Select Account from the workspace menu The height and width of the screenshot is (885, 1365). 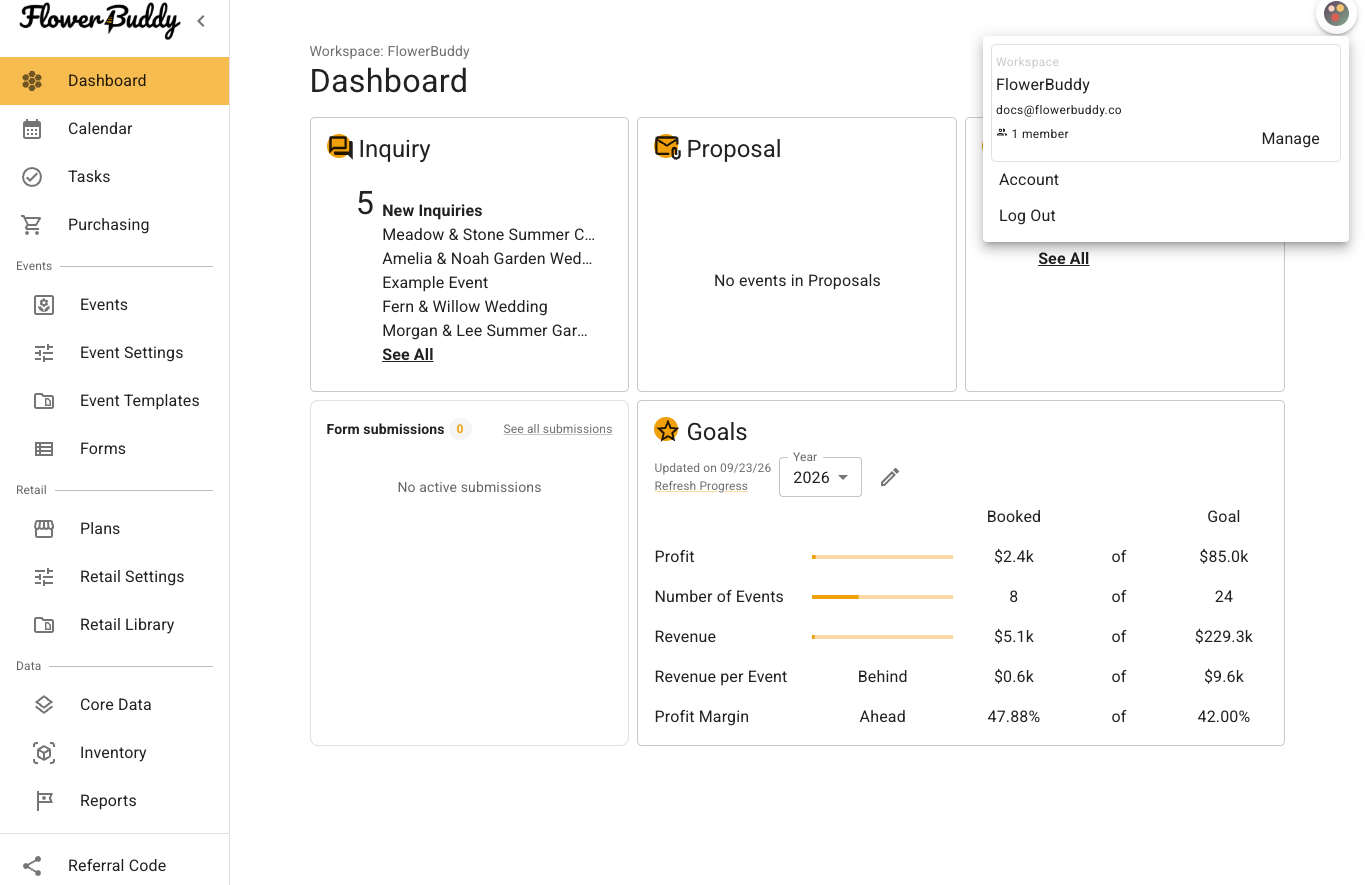click(1166, 180)
